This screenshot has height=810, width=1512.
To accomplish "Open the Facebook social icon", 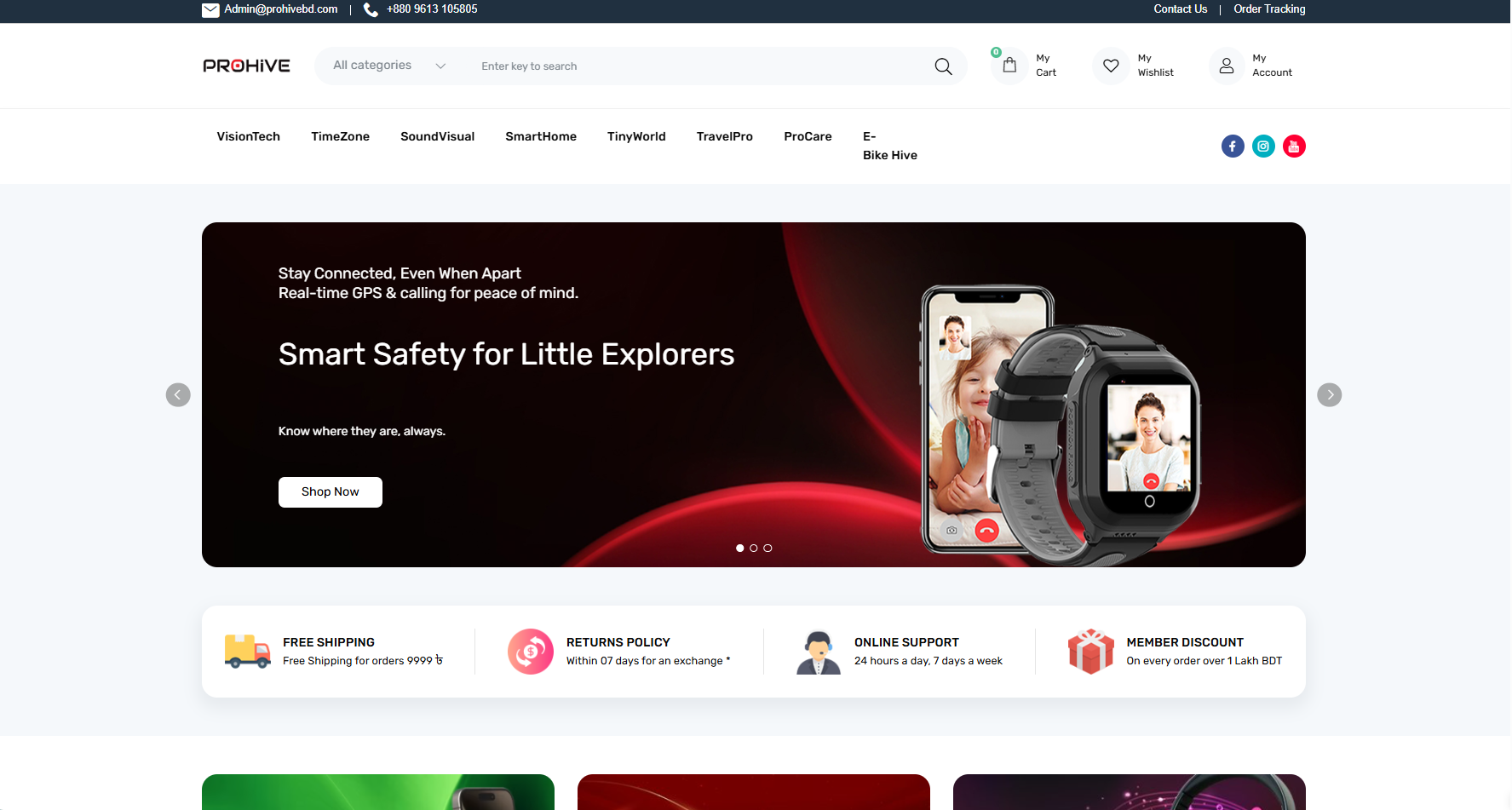I will pyautogui.click(x=1233, y=146).
